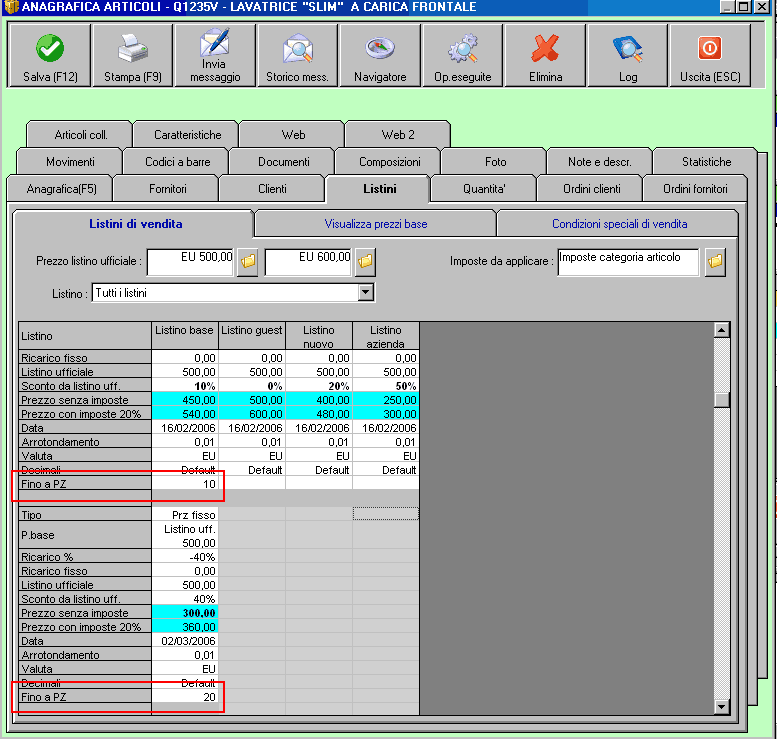Select Listini di vendita subtab
777x739 pixels.
[135, 224]
